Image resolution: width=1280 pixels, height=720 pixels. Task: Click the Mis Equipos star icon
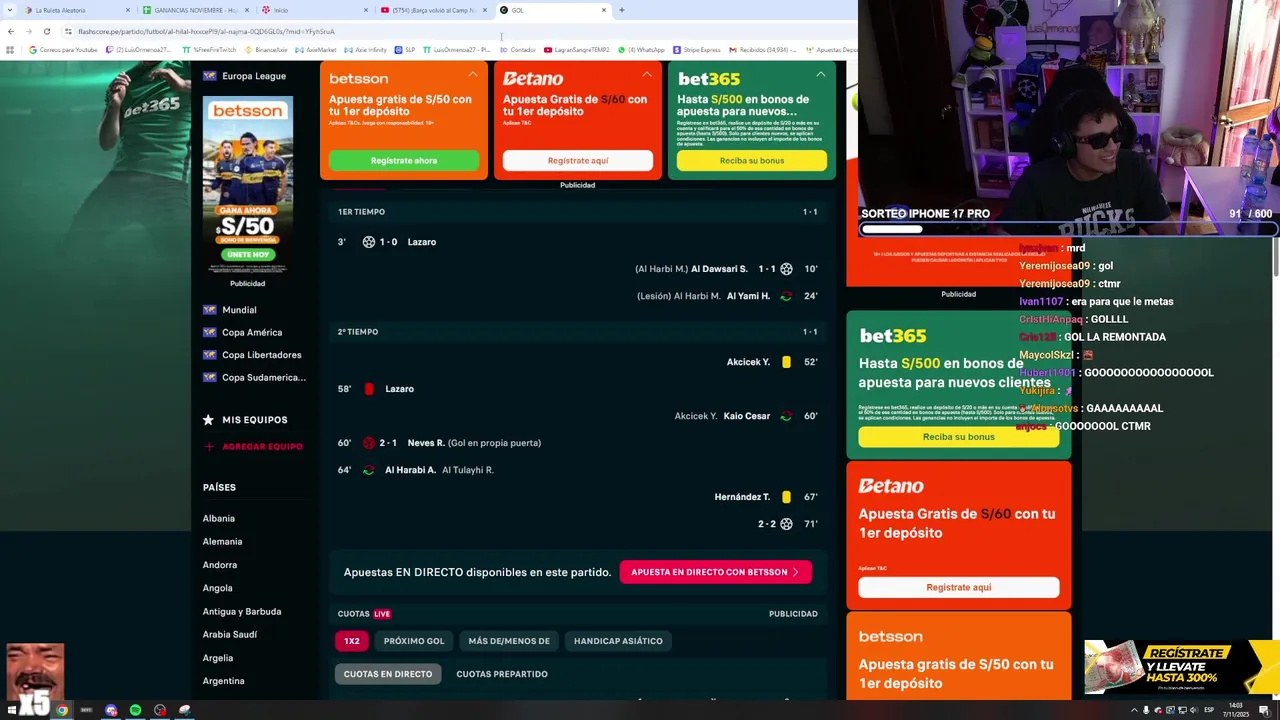click(208, 420)
